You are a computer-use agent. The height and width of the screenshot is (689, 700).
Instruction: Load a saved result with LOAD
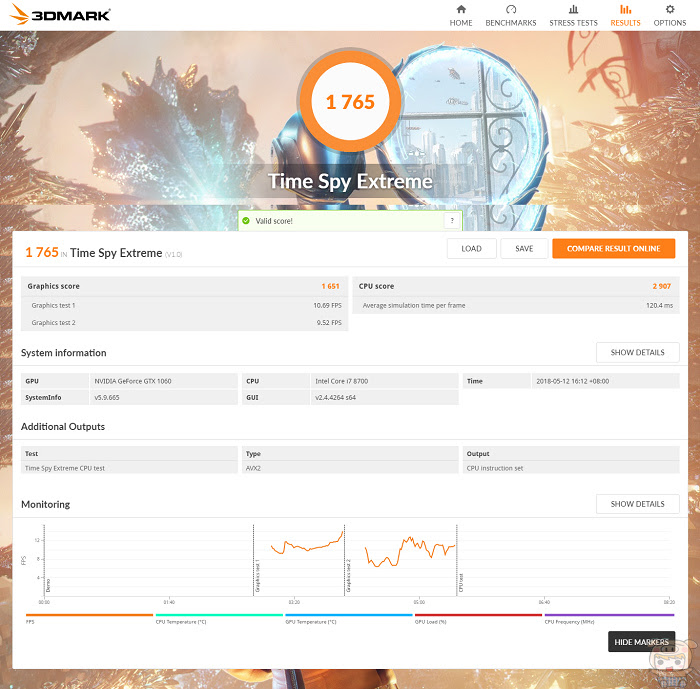click(x=471, y=249)
